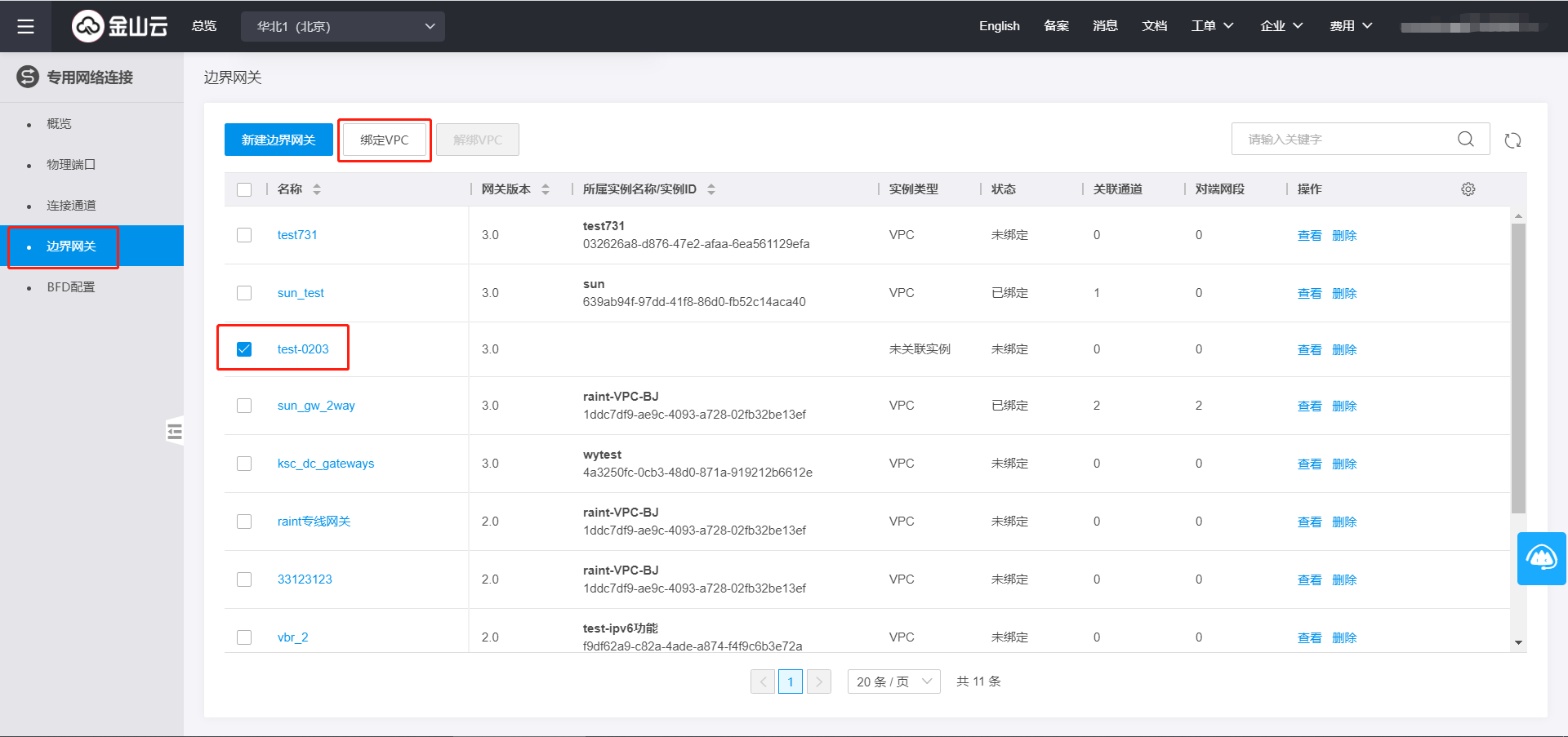Screen dimensions: 1568x737
Task: Uncheck the test-0203 row checkbox
Action: [x=244, y=349]
